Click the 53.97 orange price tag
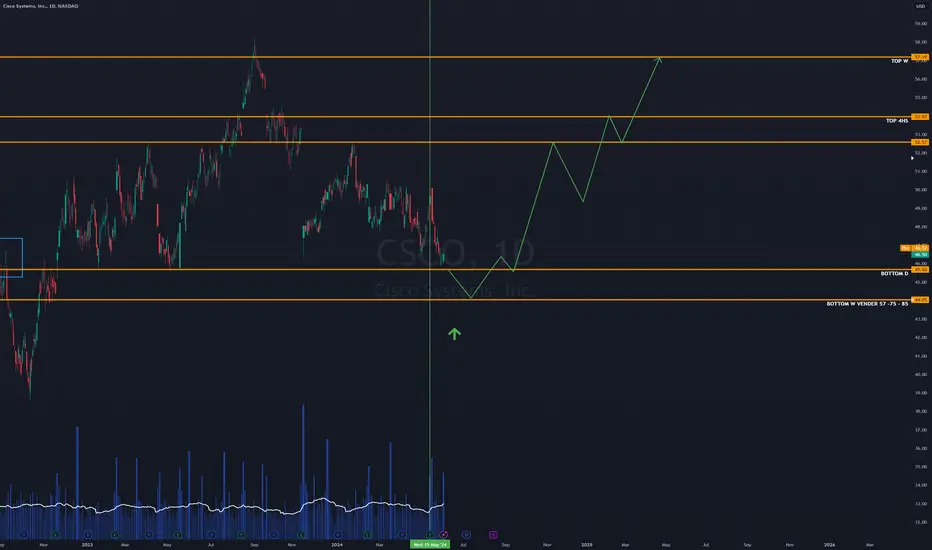 [920, 117]
